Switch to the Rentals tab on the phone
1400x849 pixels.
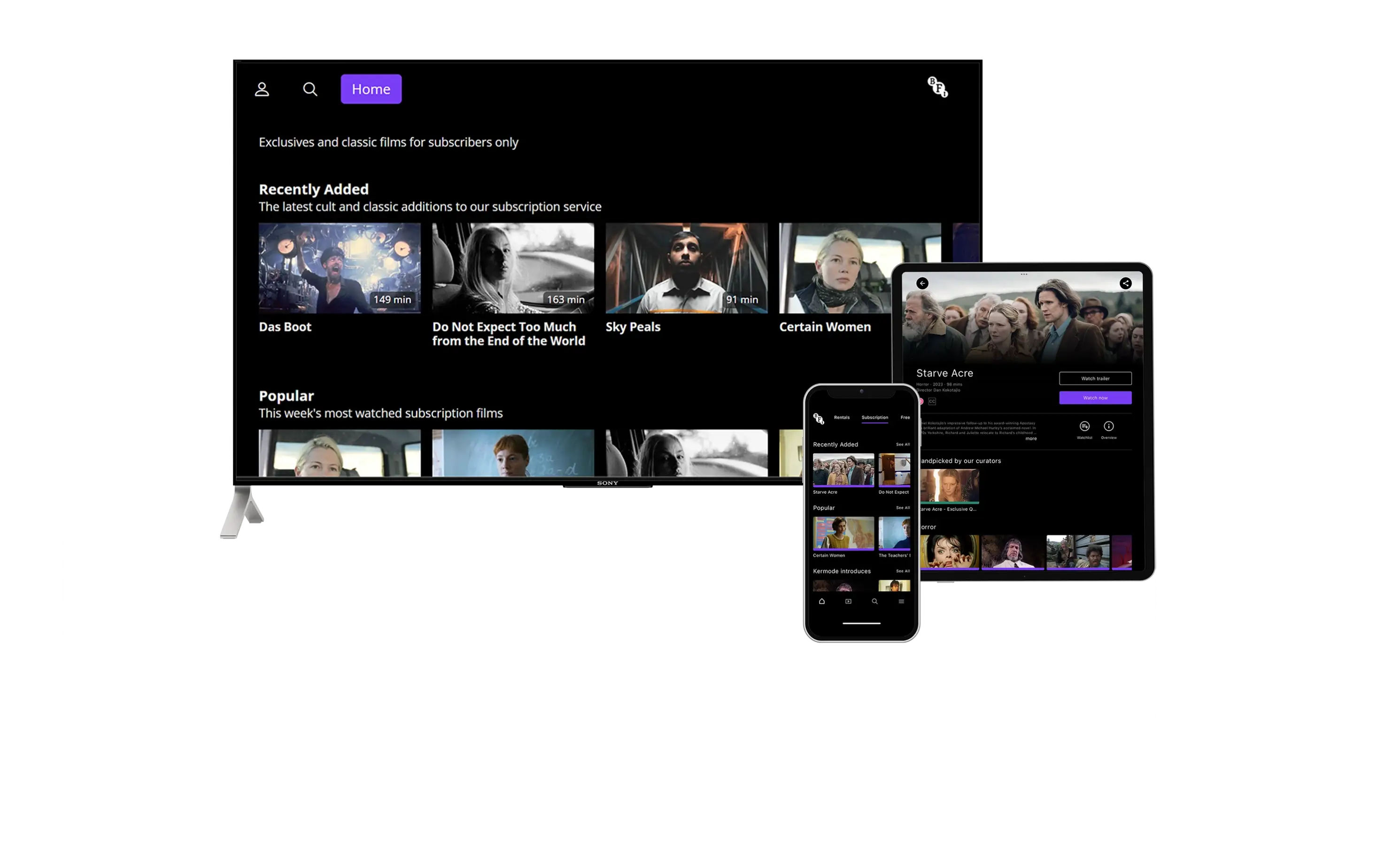pyautogui.click(x=842, y=418)
